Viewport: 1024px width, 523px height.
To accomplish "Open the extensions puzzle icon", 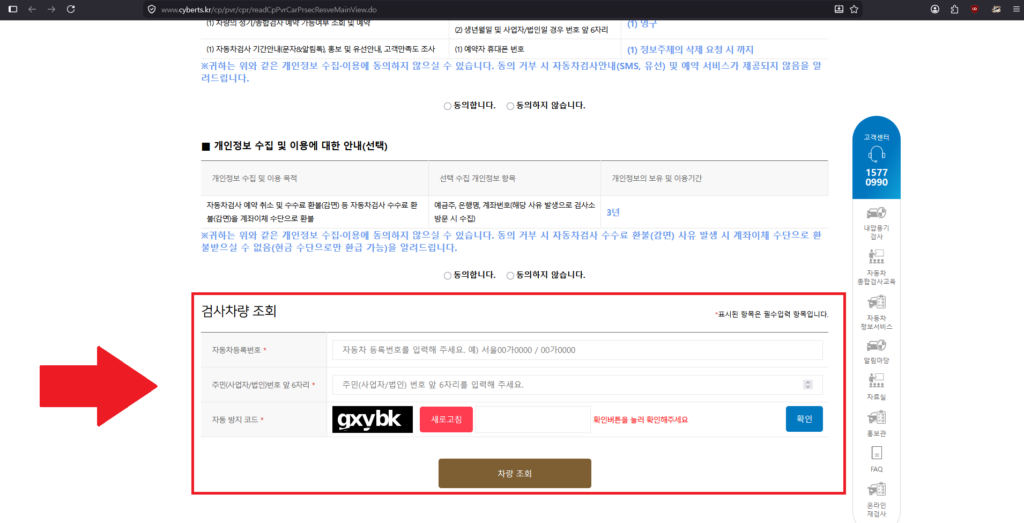I will (955, 9).
